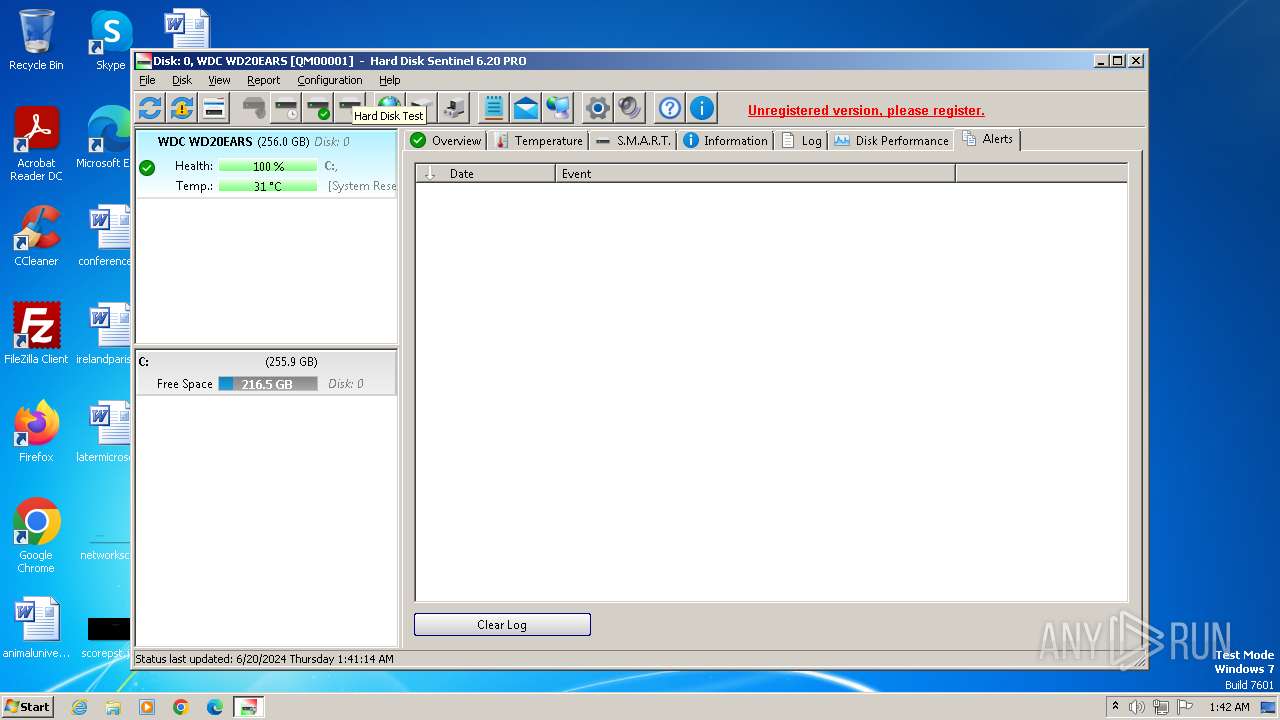Click the disk-with-clock toolbar icon
Image resolution: width=1280 pixels, height=720 pixels.
(x=286, y=107)
